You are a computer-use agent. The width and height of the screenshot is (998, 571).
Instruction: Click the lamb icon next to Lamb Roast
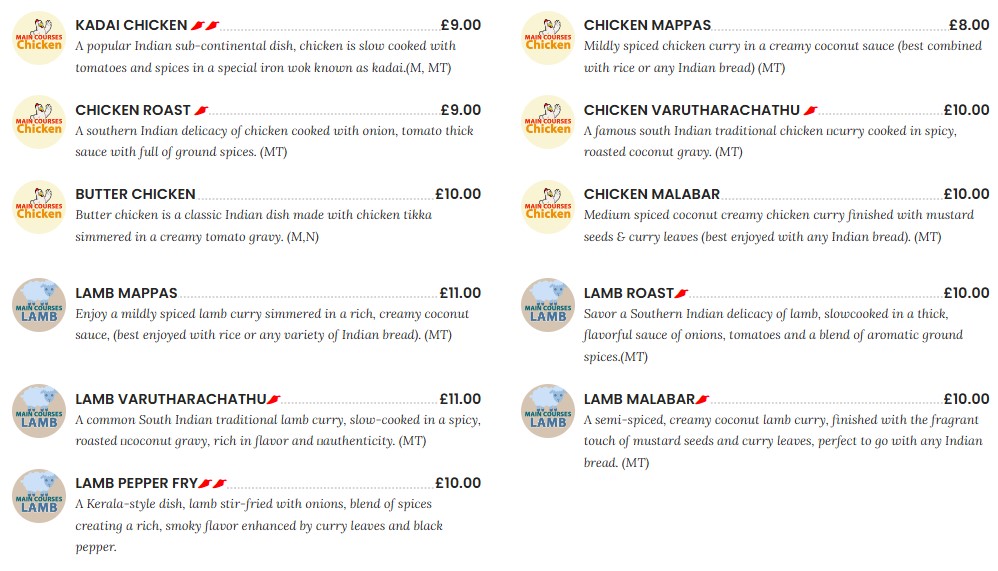(548, 305)
